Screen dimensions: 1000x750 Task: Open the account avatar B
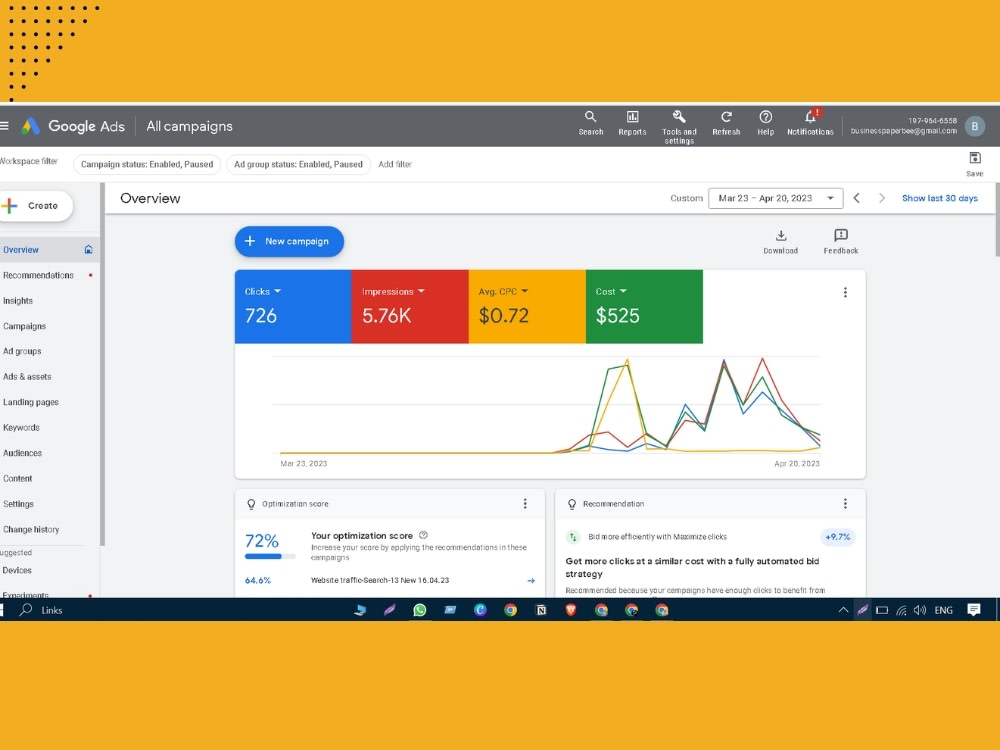[x=974, y=126]
